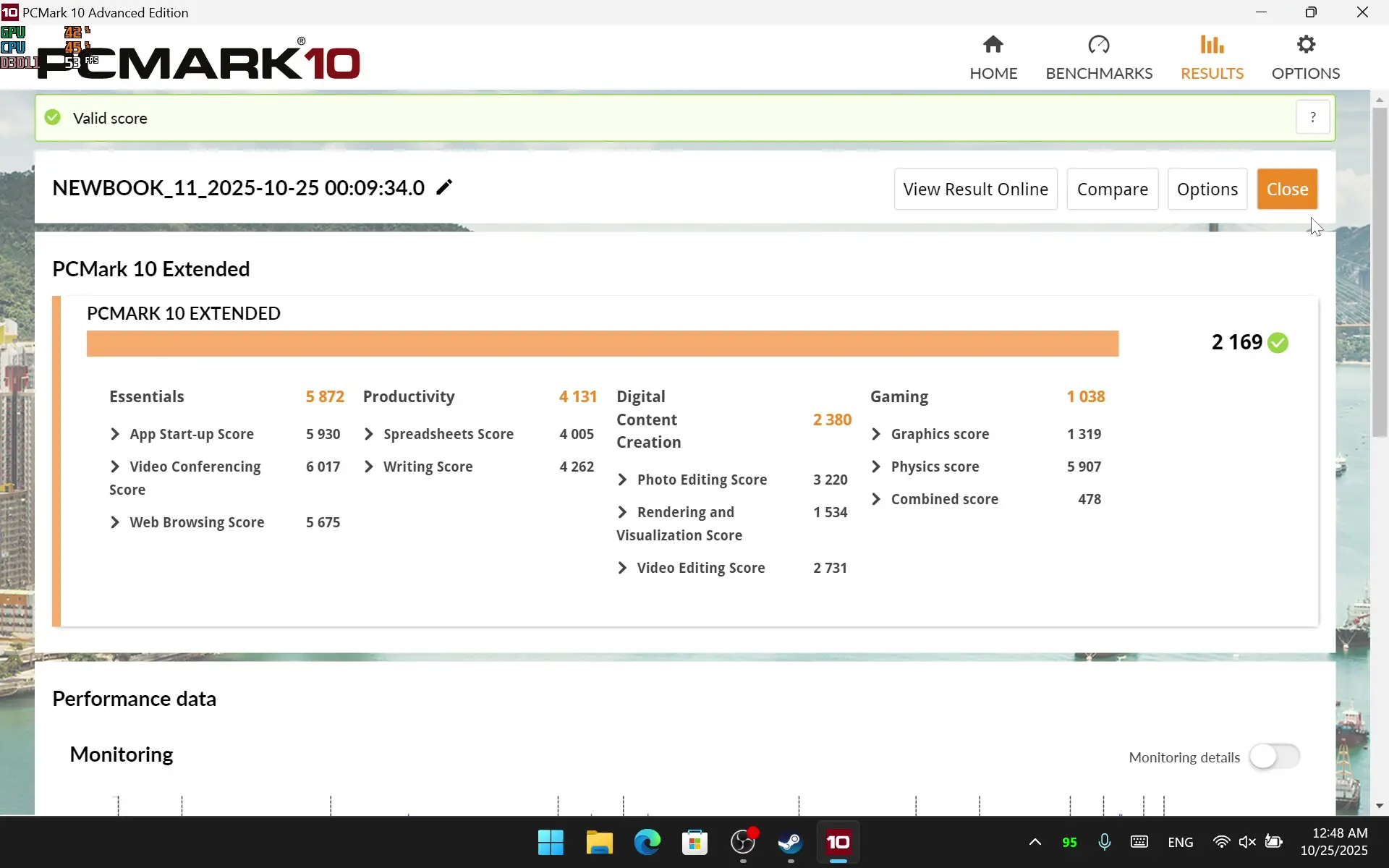
Task: Click the pencil icon to rename result
Action: tap(444, 188)
